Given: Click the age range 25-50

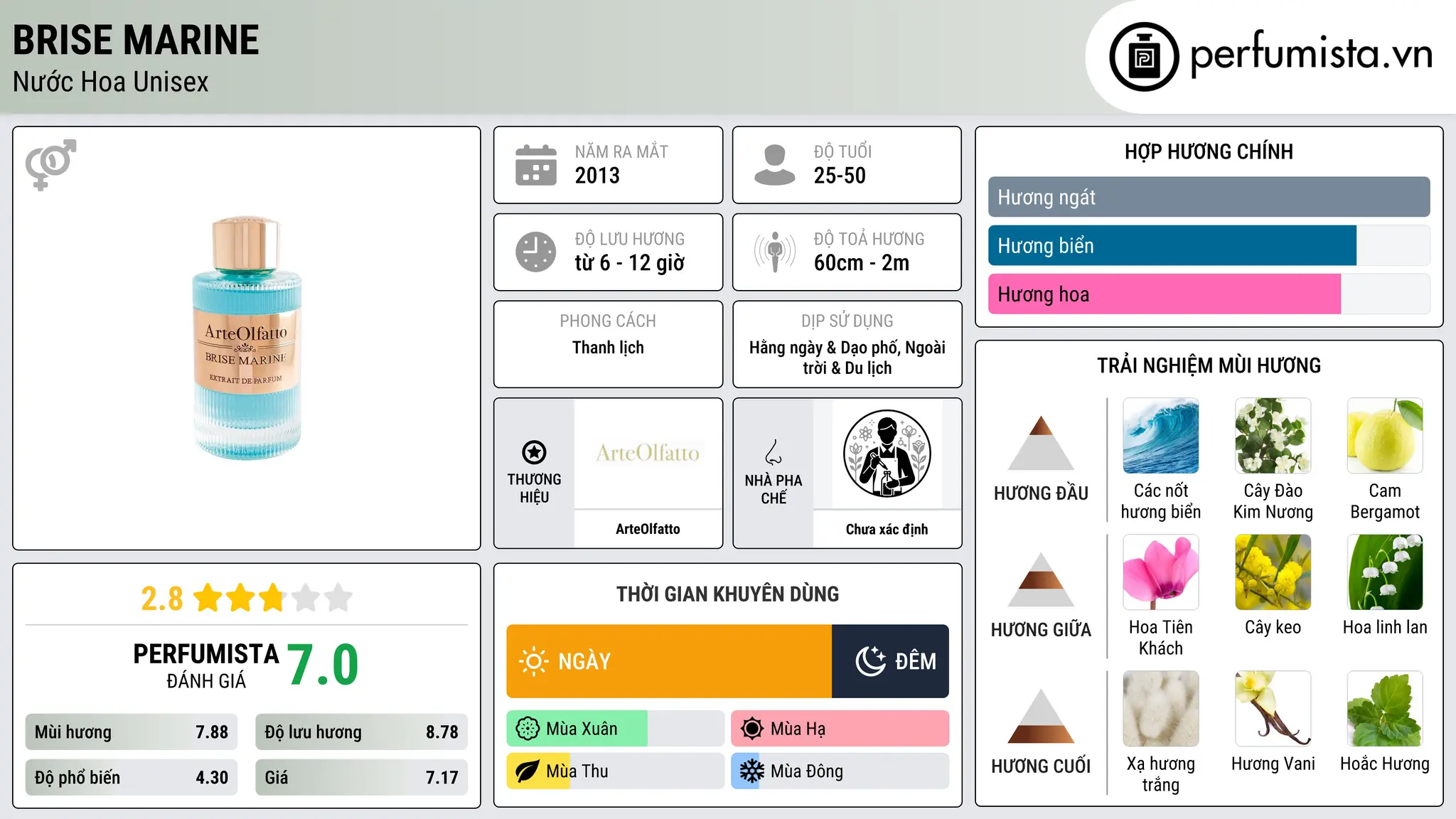Looking at the screenshot, I should tap(840, 175).
